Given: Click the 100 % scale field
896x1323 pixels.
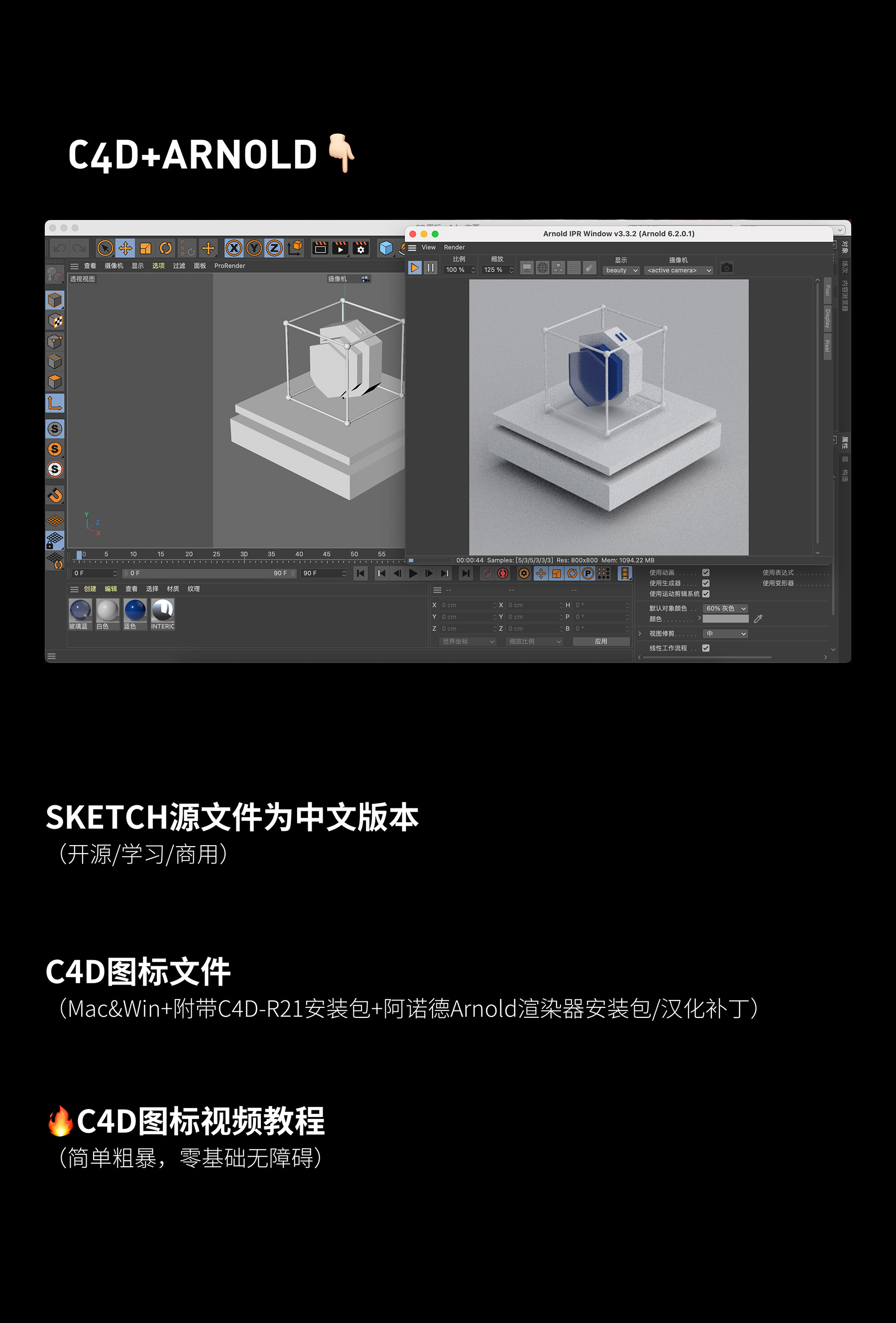Looking at the screenshot, I should click(x=460, y=270).
